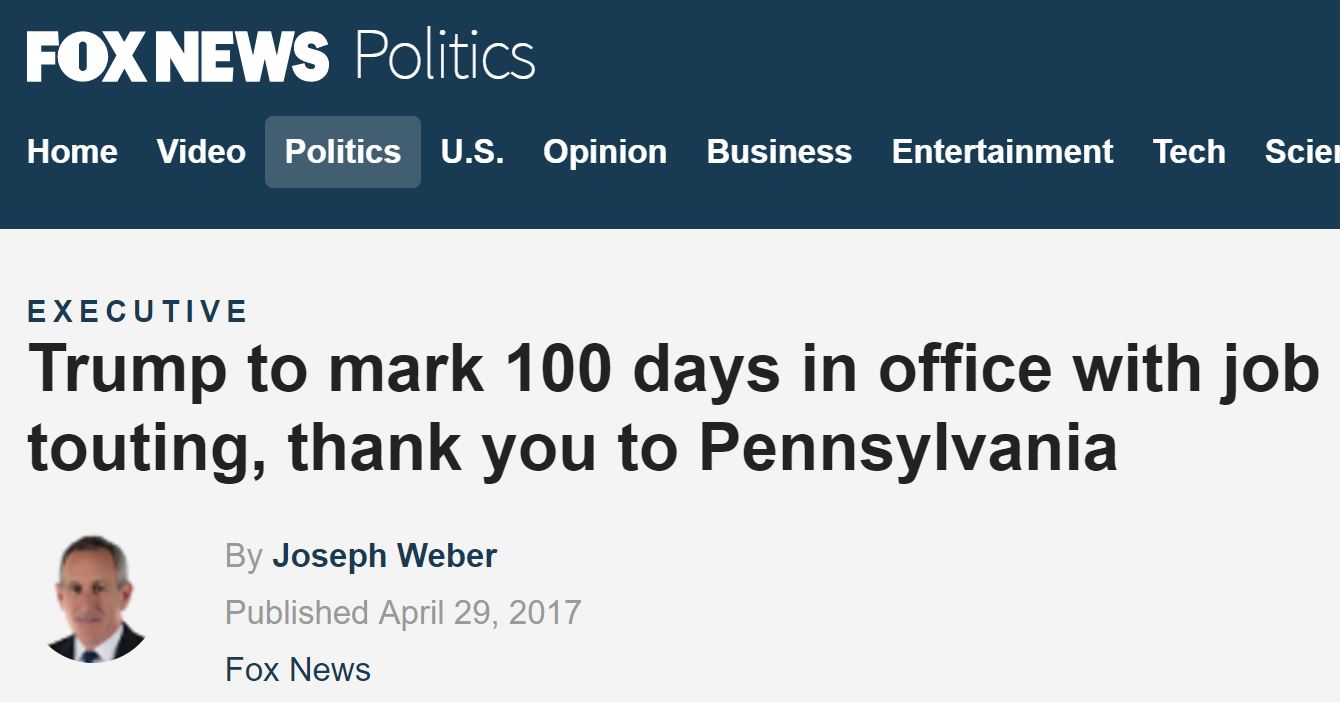Viewport: 1340px width, 702px height.
Task: Click the headline's first line about 100 days
Action: click(x=673, y=369)
